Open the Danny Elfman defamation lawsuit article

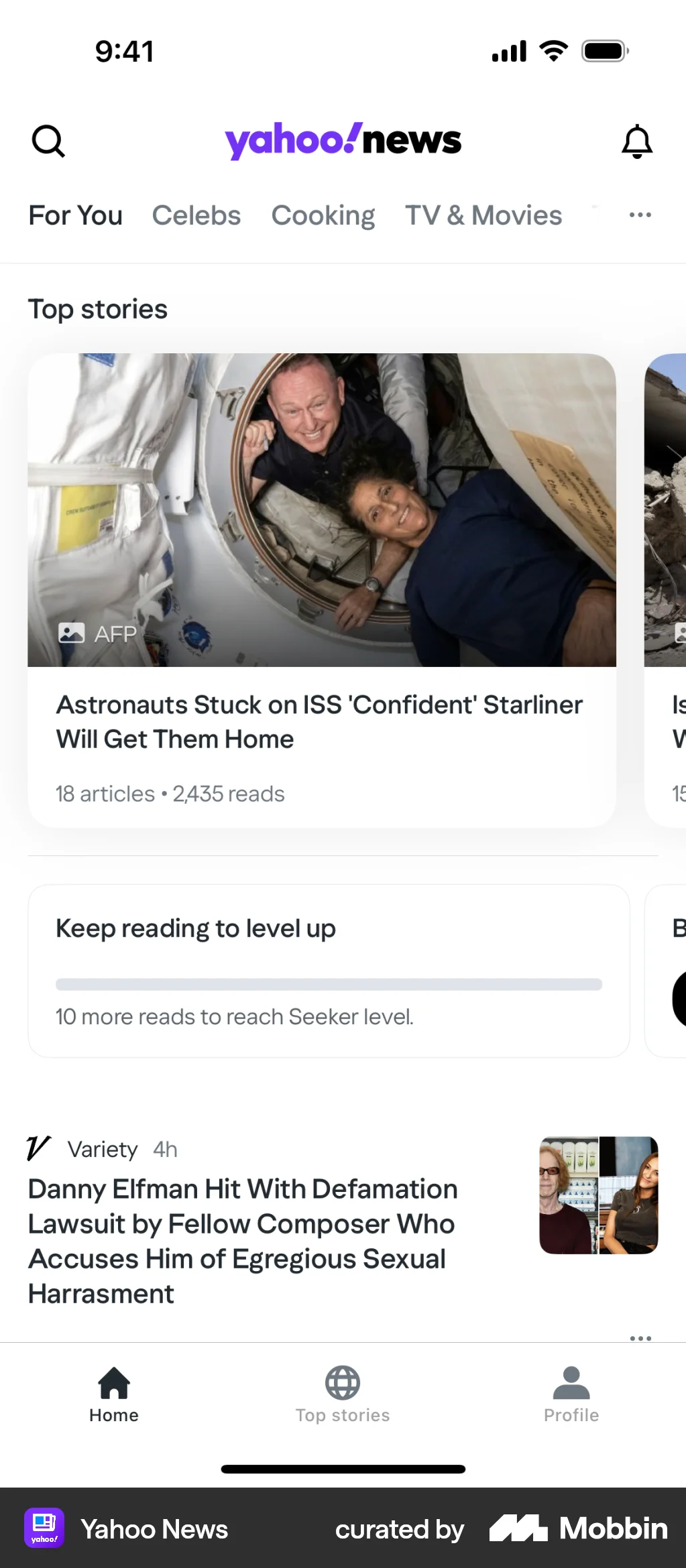coord(243,1240)
